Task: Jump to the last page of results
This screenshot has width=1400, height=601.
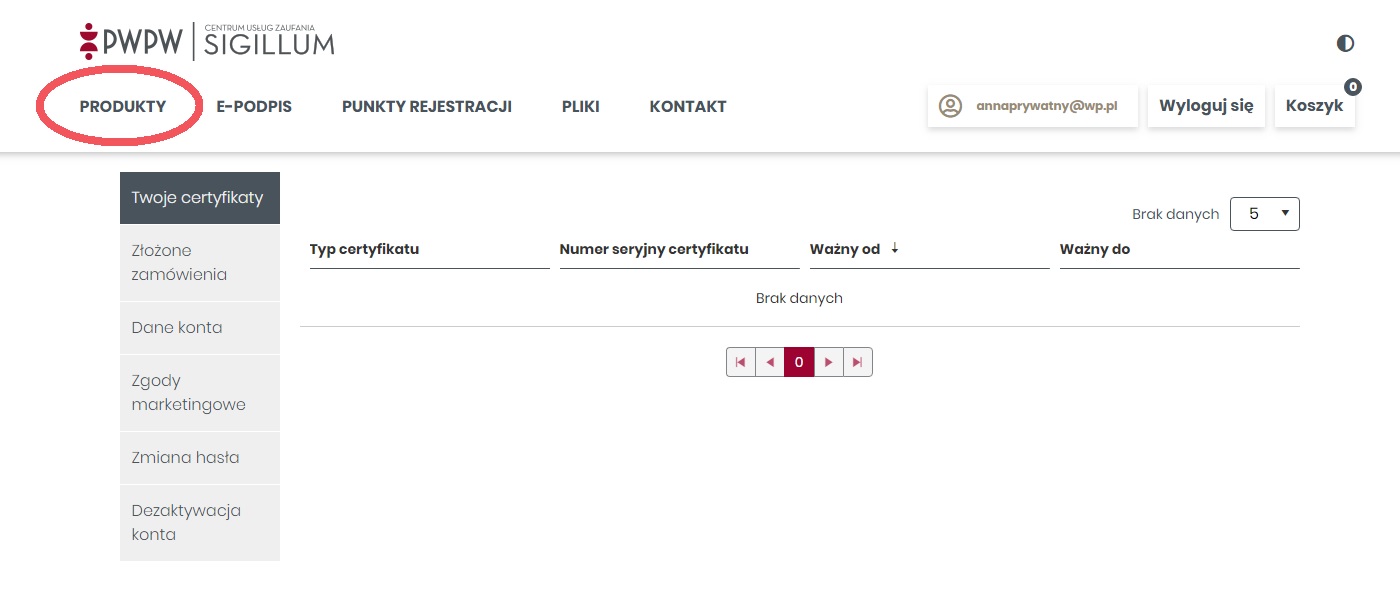Action: point(857,362)
